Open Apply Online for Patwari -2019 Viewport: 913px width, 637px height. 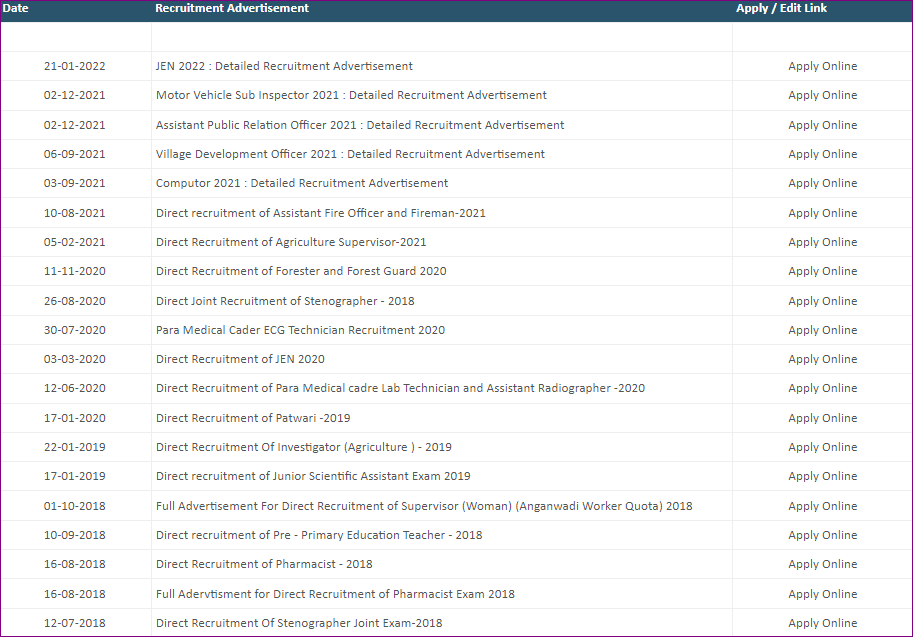[822, 418]
